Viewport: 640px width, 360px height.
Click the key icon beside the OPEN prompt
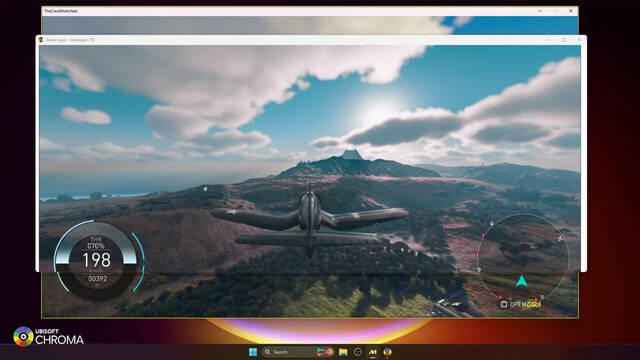[x=504, y=304]
